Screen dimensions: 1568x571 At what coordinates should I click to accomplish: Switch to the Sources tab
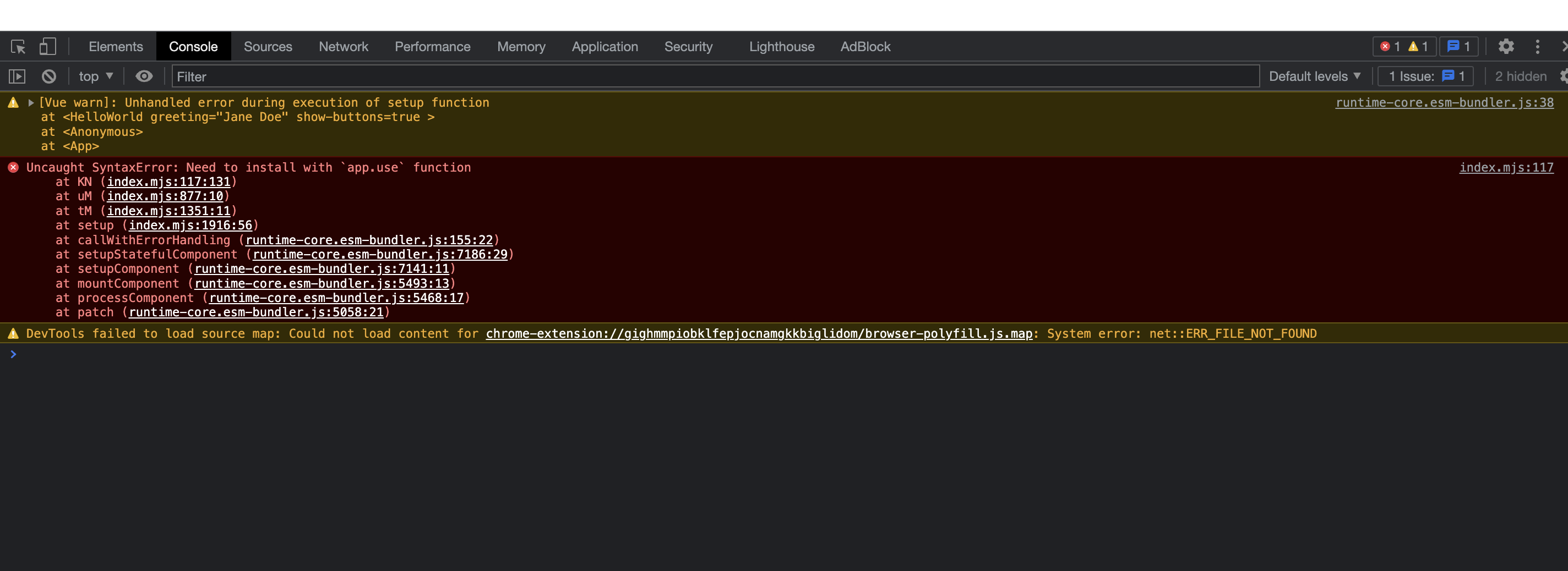click(x=268, y=46)
